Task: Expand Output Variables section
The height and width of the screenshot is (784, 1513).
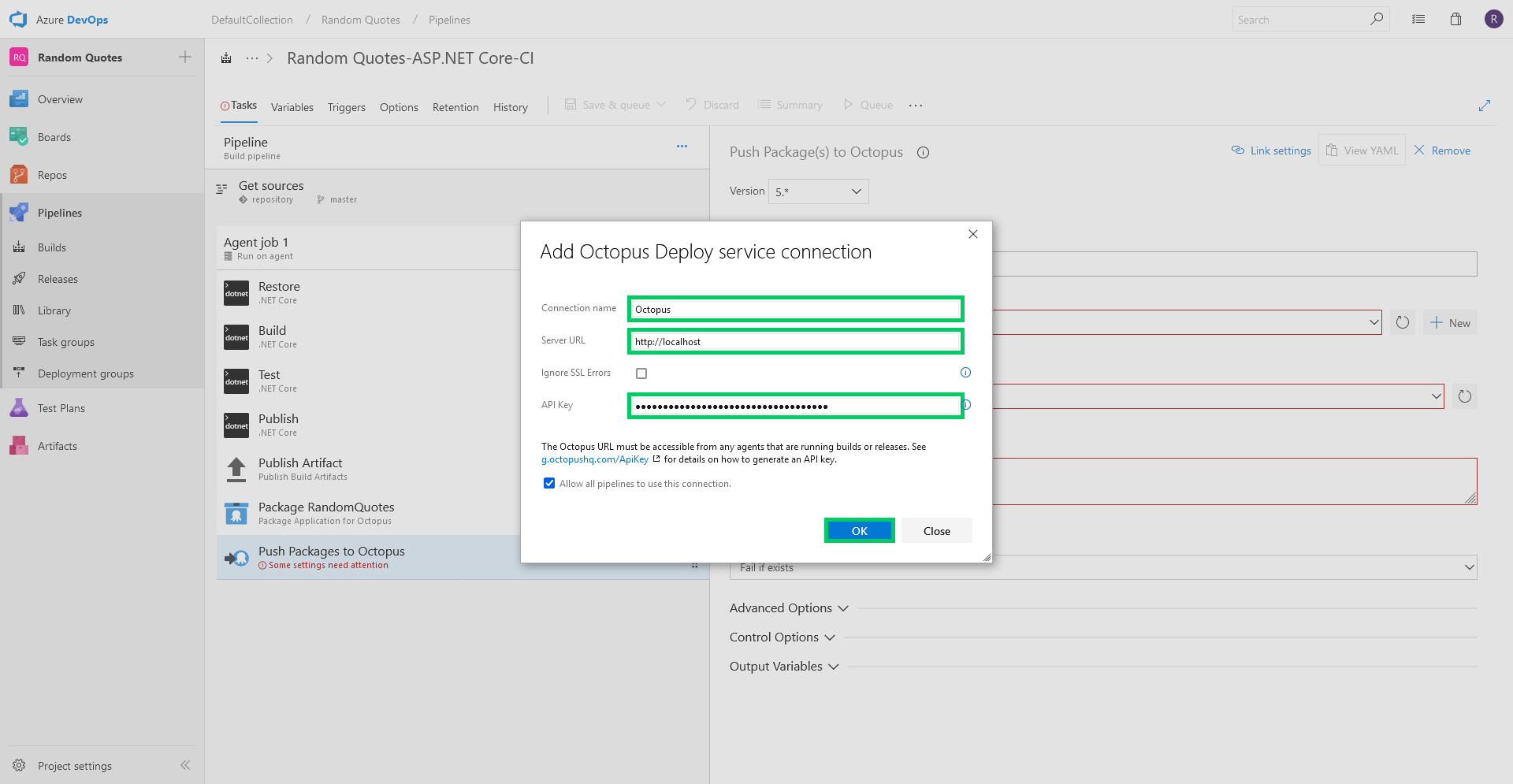Action: (x=784, y=667)
